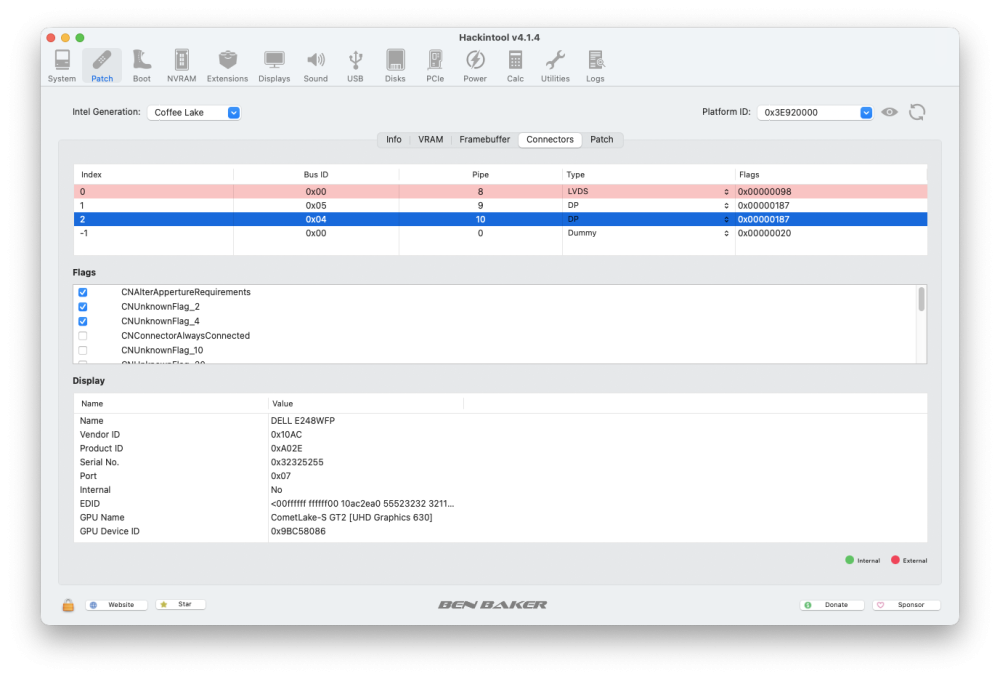Select the DELL E248WFP display name row
Viewport: 1000px width, 679px height.
[x=500, y=421]
